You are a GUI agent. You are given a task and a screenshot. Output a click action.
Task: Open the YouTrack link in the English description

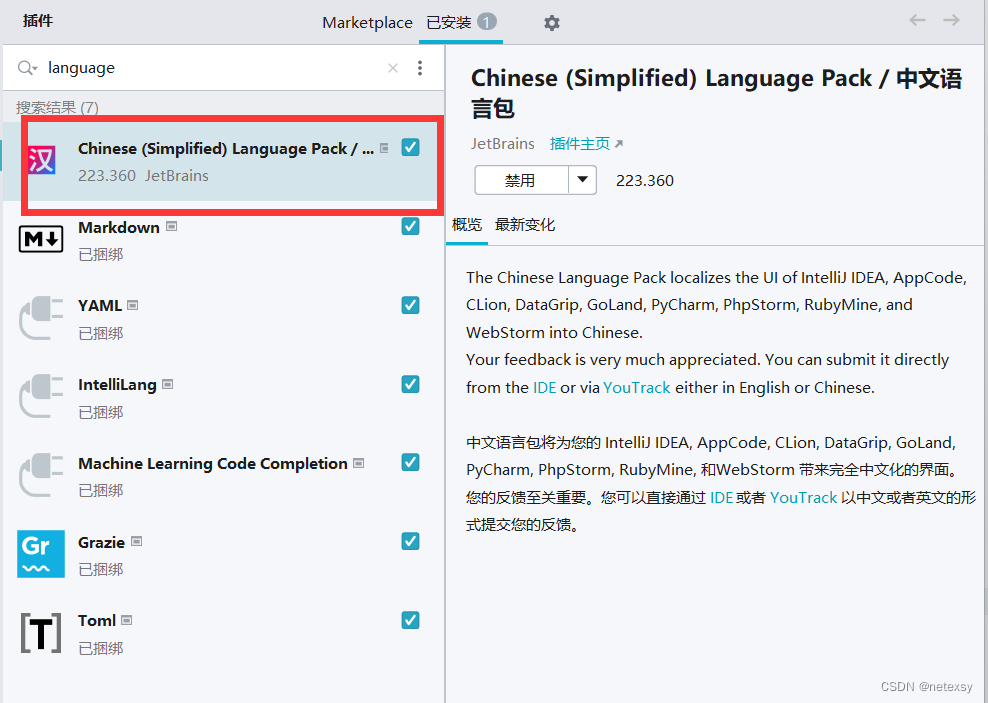636,387
